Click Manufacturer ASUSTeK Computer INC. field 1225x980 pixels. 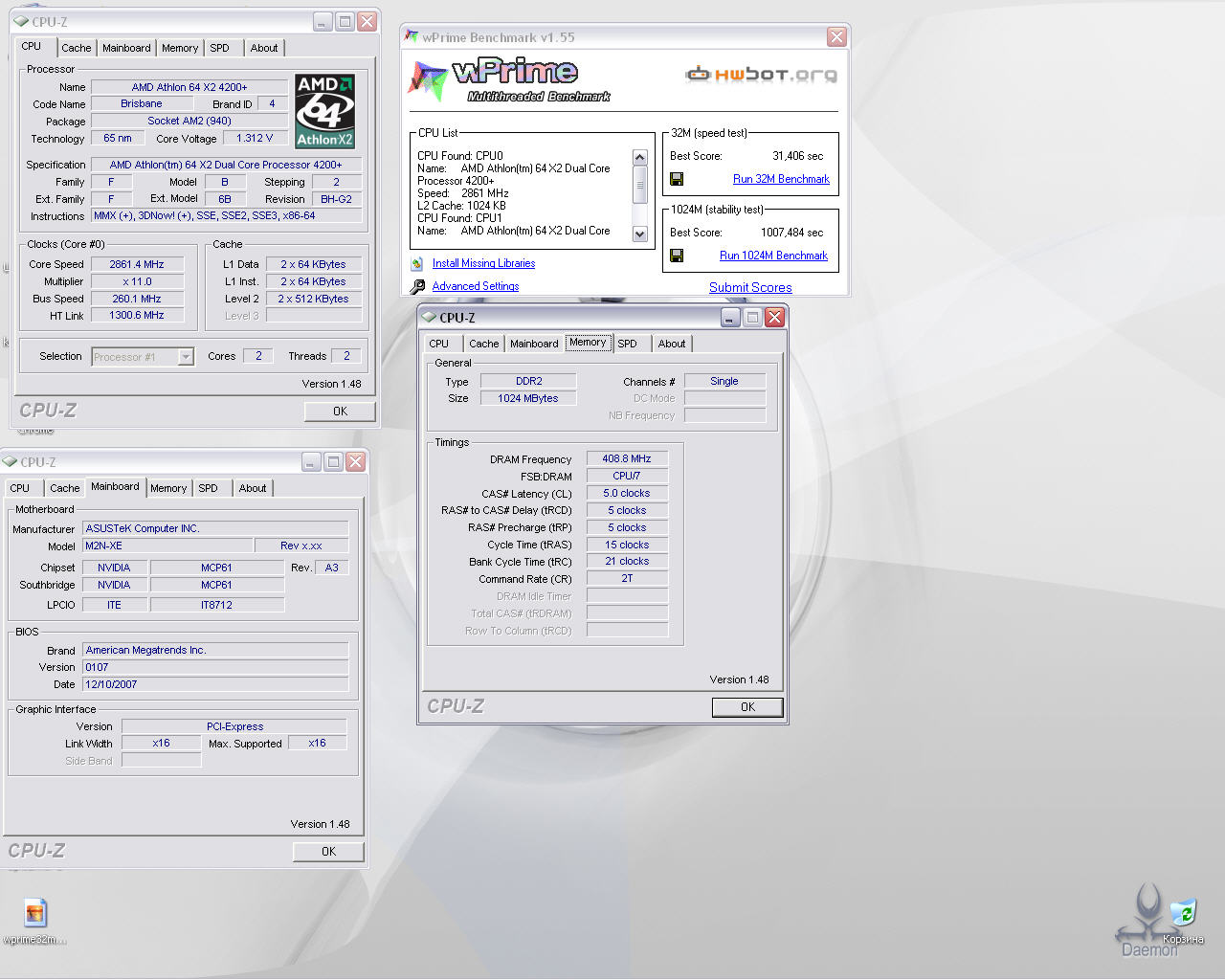pyautogui.click(x=215, y=528)
